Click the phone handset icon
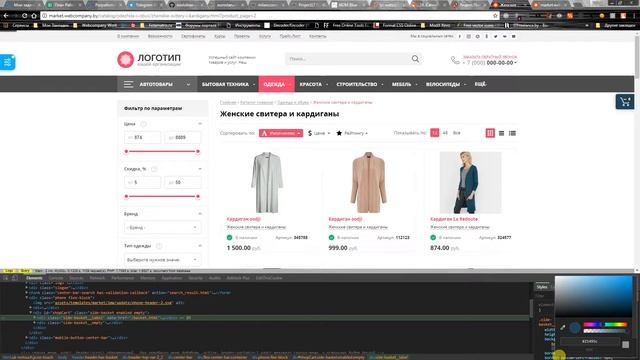Viewport: 640px width, 360px height. coord(455,60)
